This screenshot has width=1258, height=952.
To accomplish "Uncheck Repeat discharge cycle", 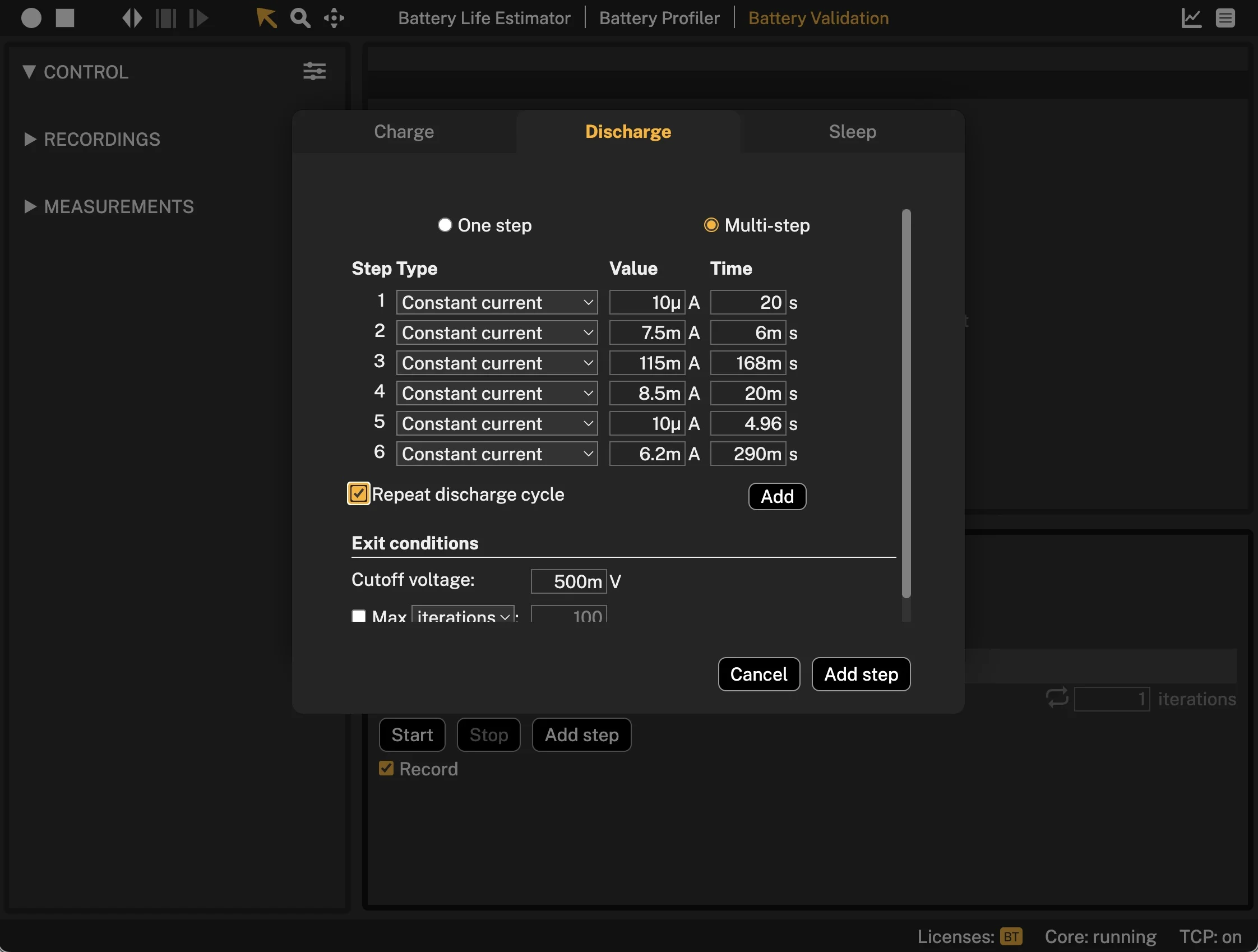I will pyautogui.click(x=358, y=493).
